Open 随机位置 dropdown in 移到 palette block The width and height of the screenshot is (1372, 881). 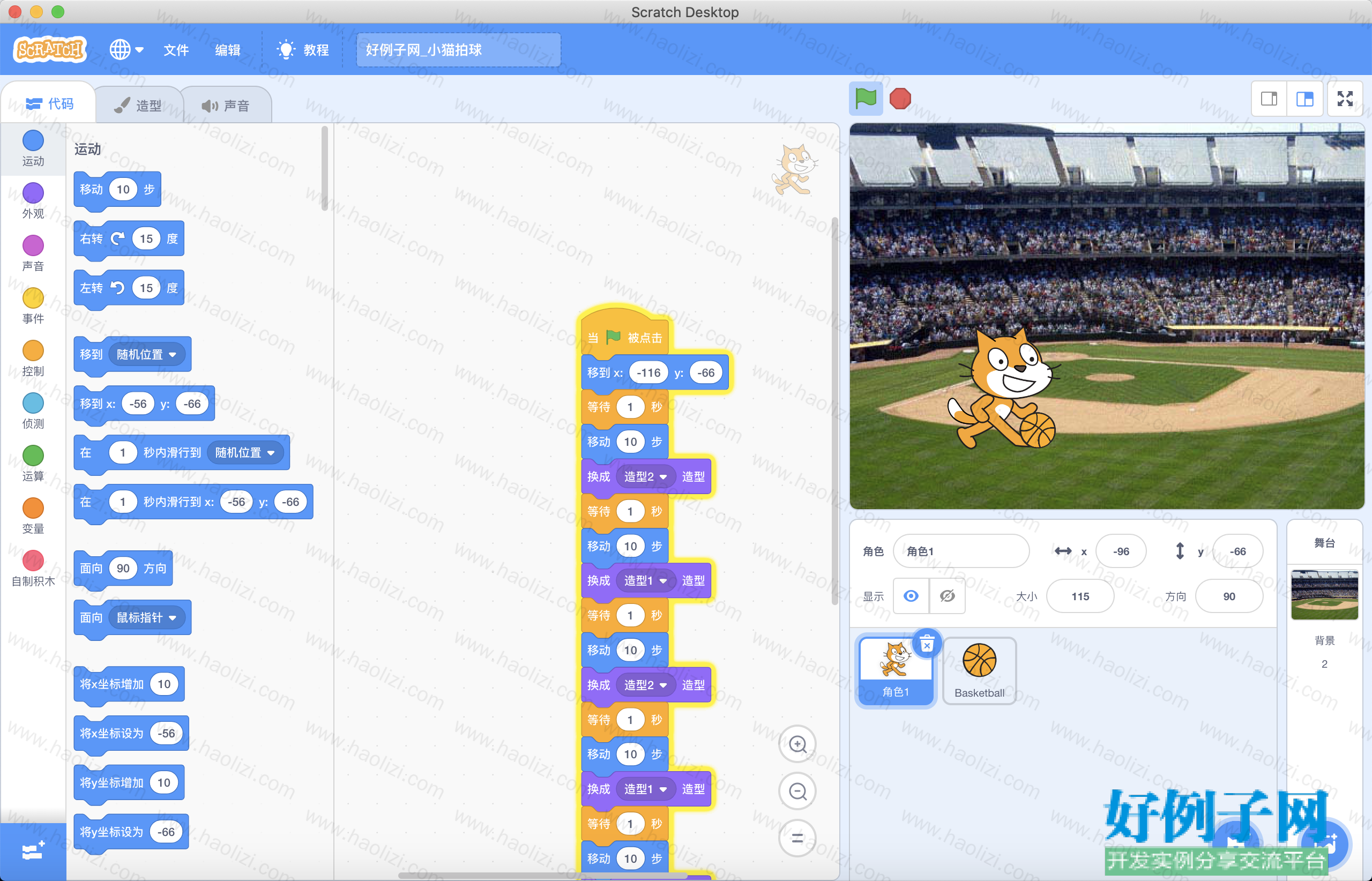coord(146,355)
